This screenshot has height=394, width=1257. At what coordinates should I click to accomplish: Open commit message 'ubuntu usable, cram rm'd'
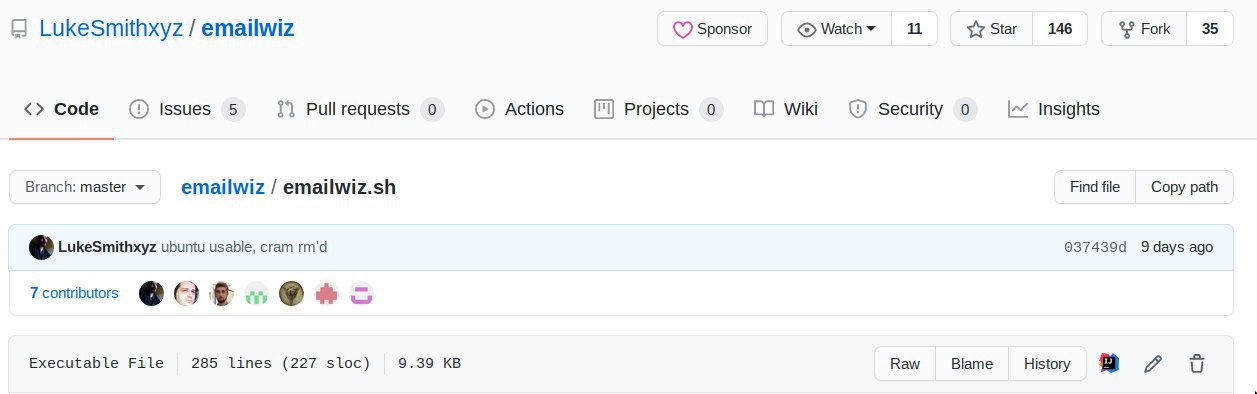(x=244, y=247)
